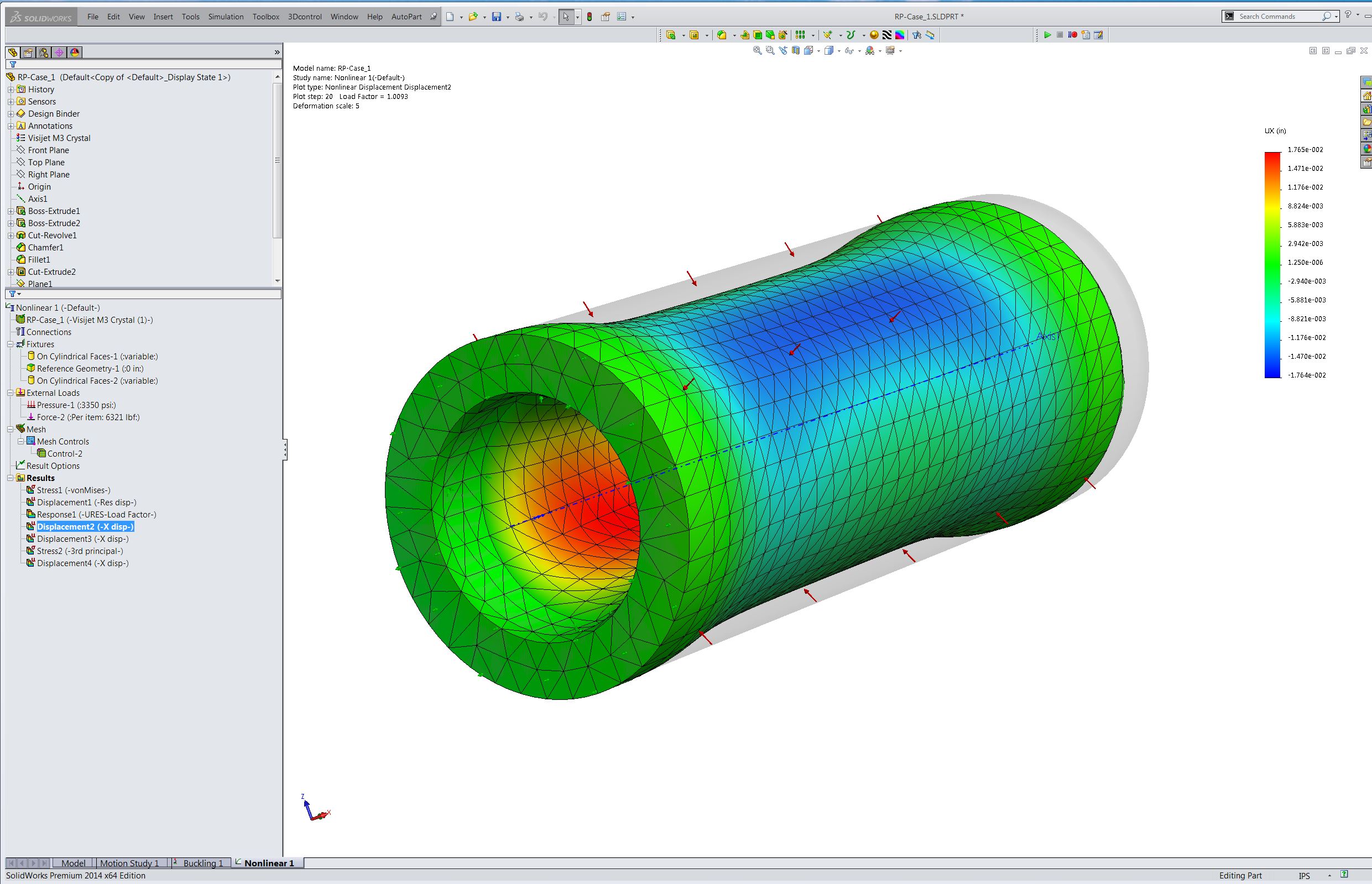Open the Options checklist icon
This screenshot has width=1372, height=884.
point(621,17)
